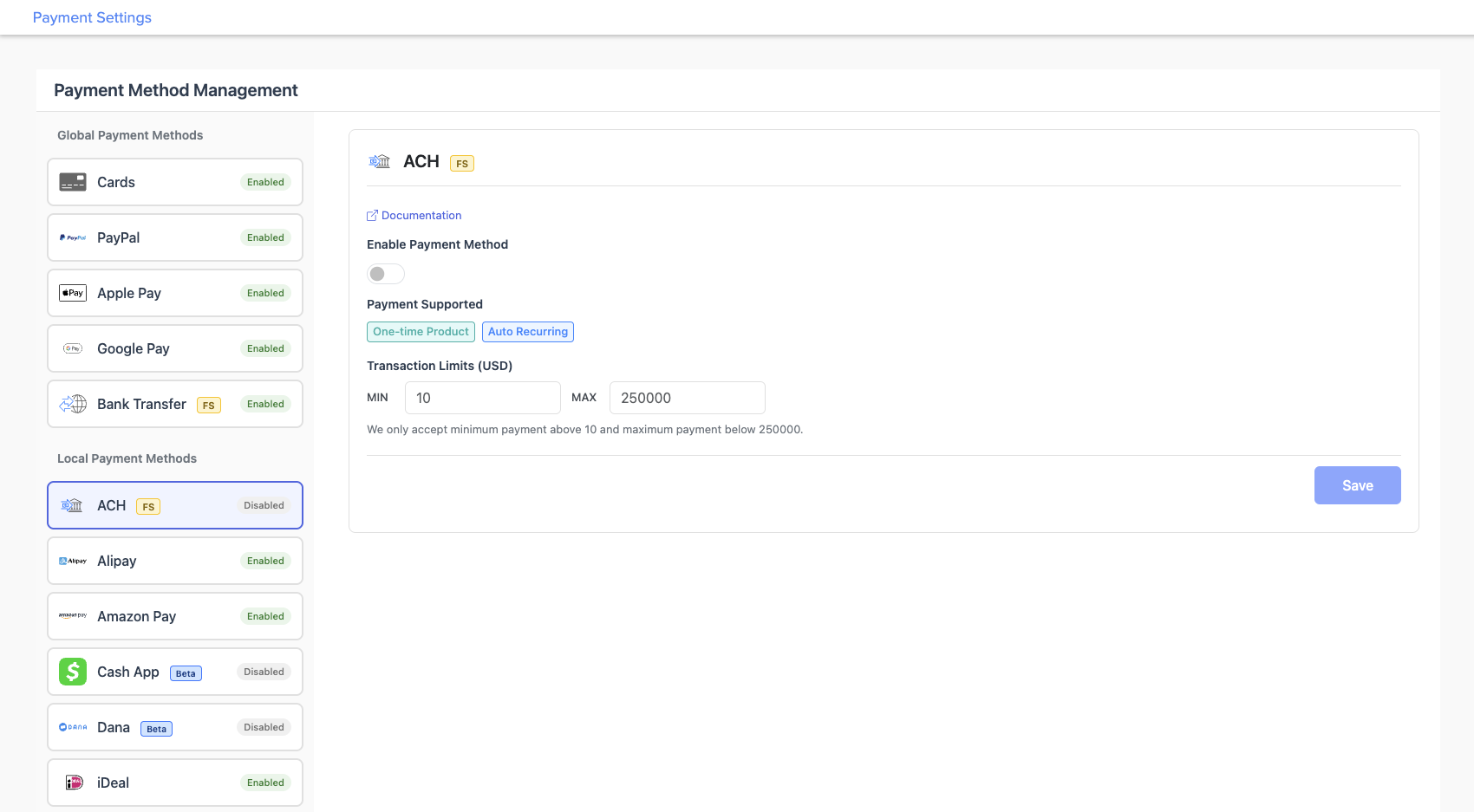Focus the MIN transaction limit field

[483, 398]
